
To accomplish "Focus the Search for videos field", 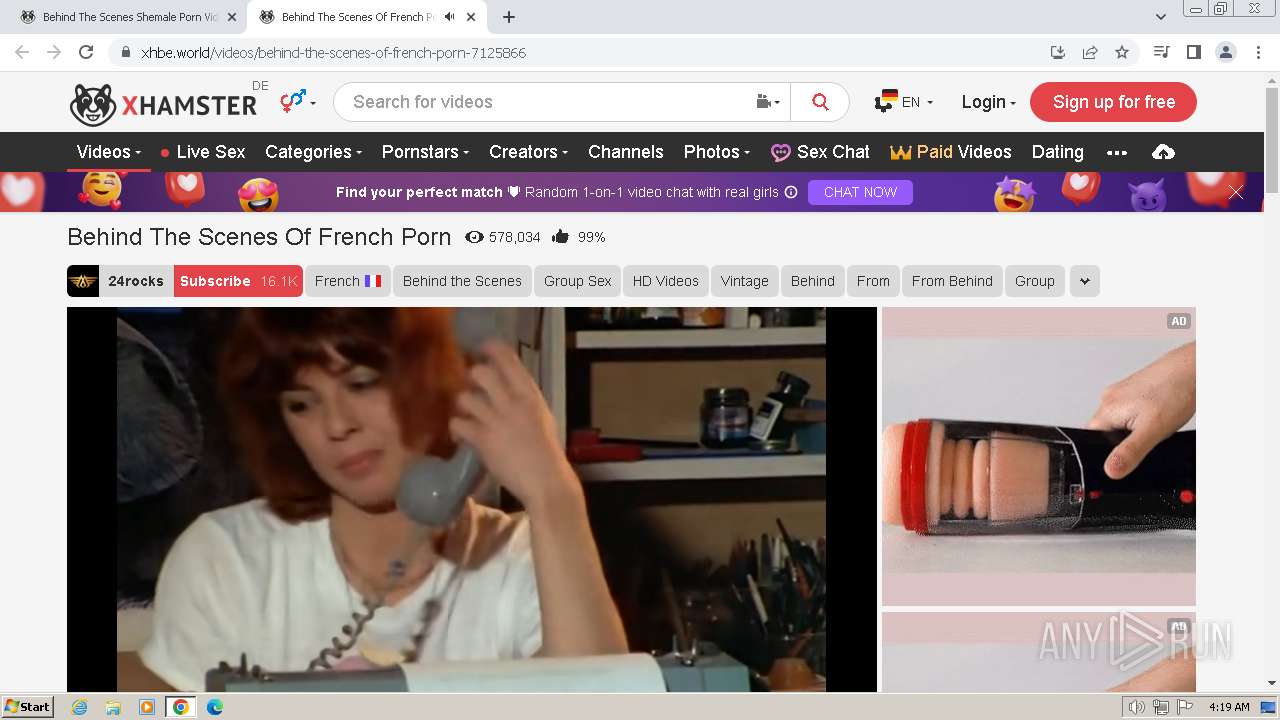I will [545, 102].
